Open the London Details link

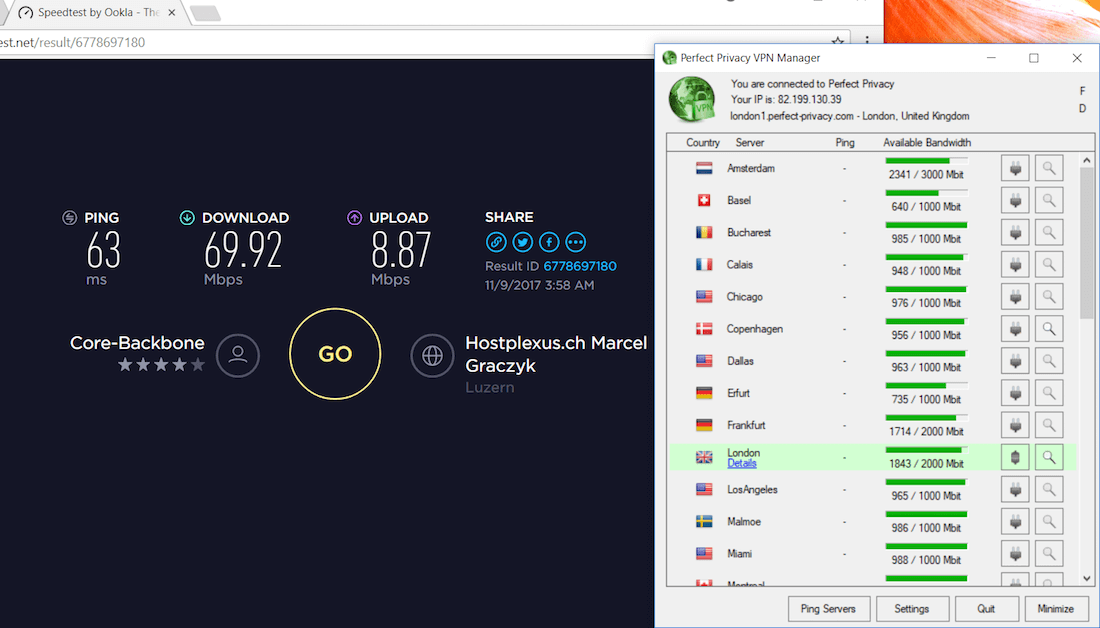tap(742, 464)
